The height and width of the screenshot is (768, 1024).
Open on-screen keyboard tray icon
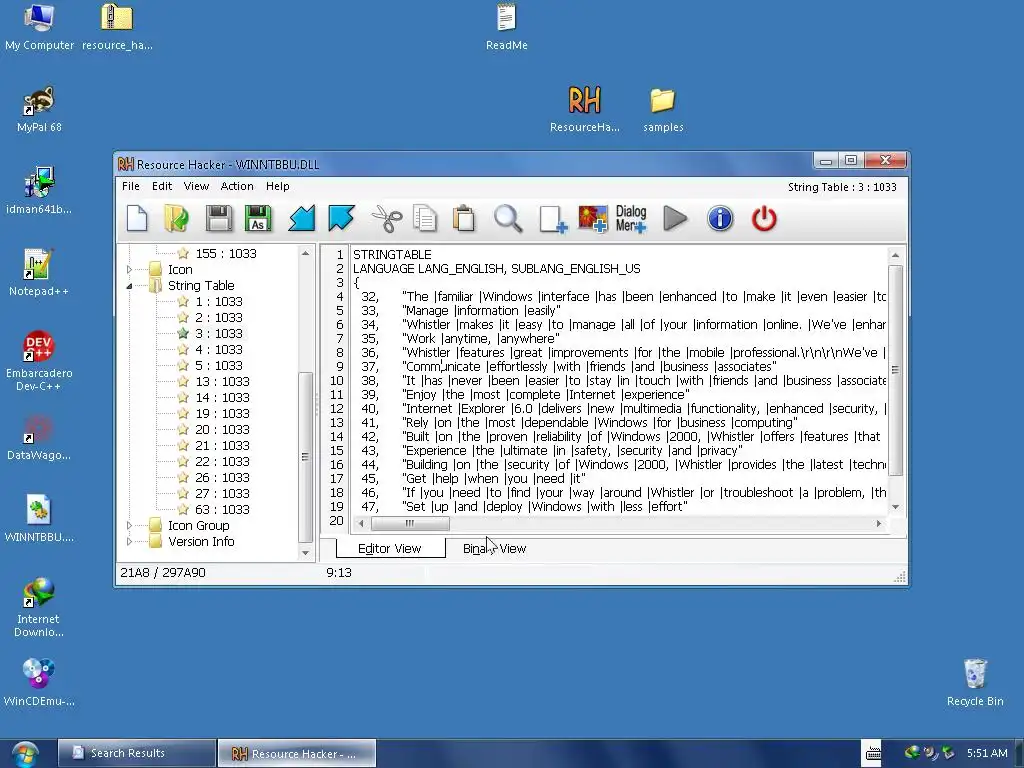pyautogui.click(x=873, y=753)
